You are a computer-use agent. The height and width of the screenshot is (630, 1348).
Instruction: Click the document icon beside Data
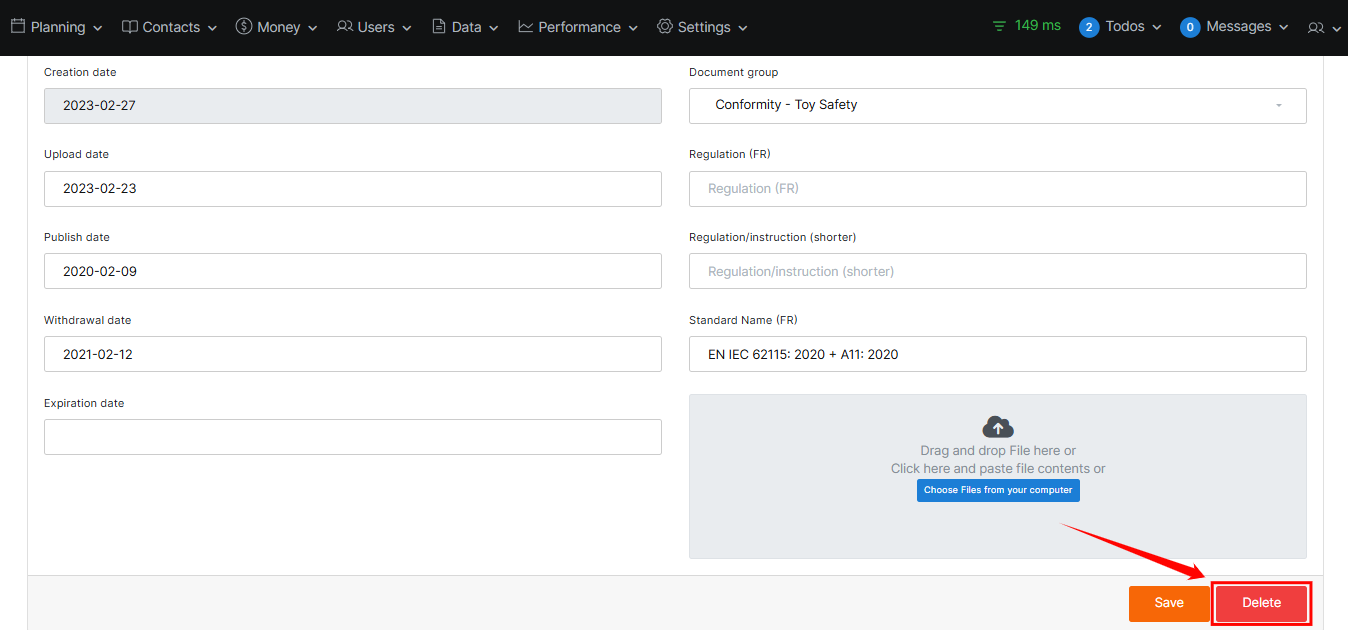tap(439, 27)
